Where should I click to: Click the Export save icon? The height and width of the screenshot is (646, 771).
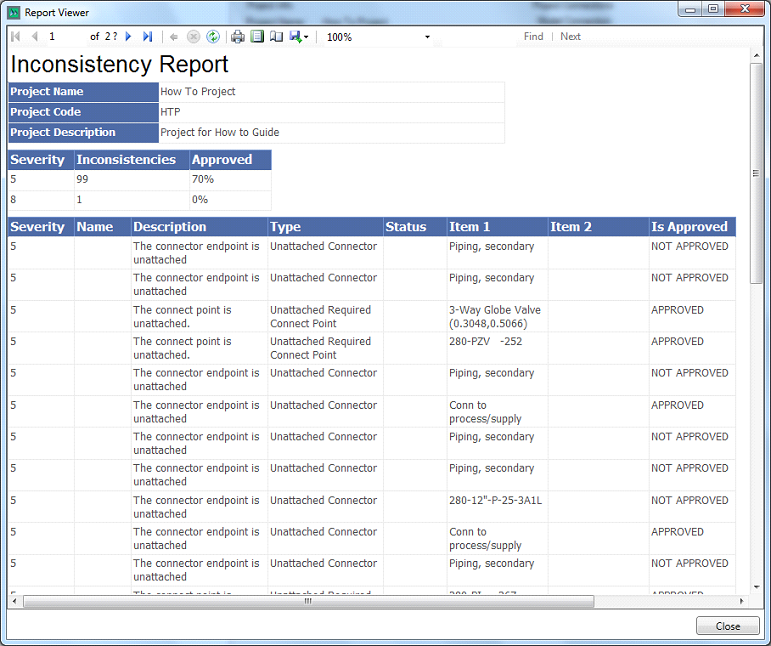296,37
